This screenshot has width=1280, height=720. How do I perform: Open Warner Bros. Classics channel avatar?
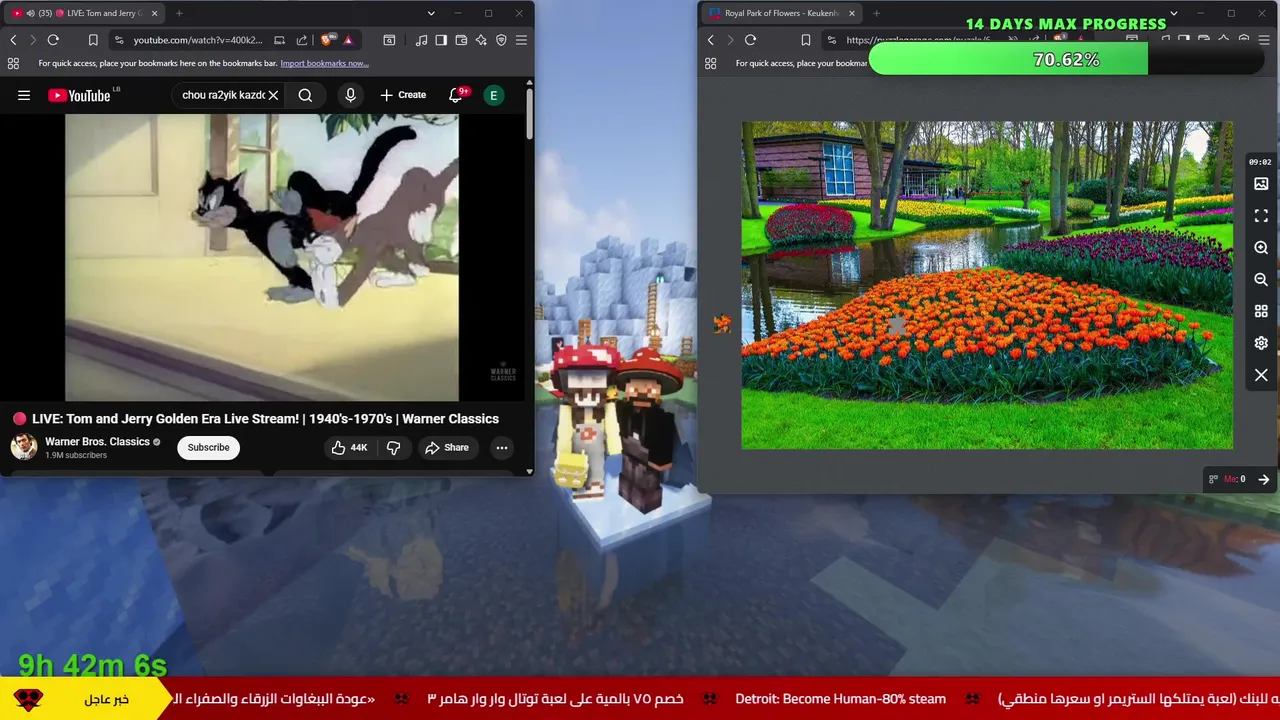24,447
